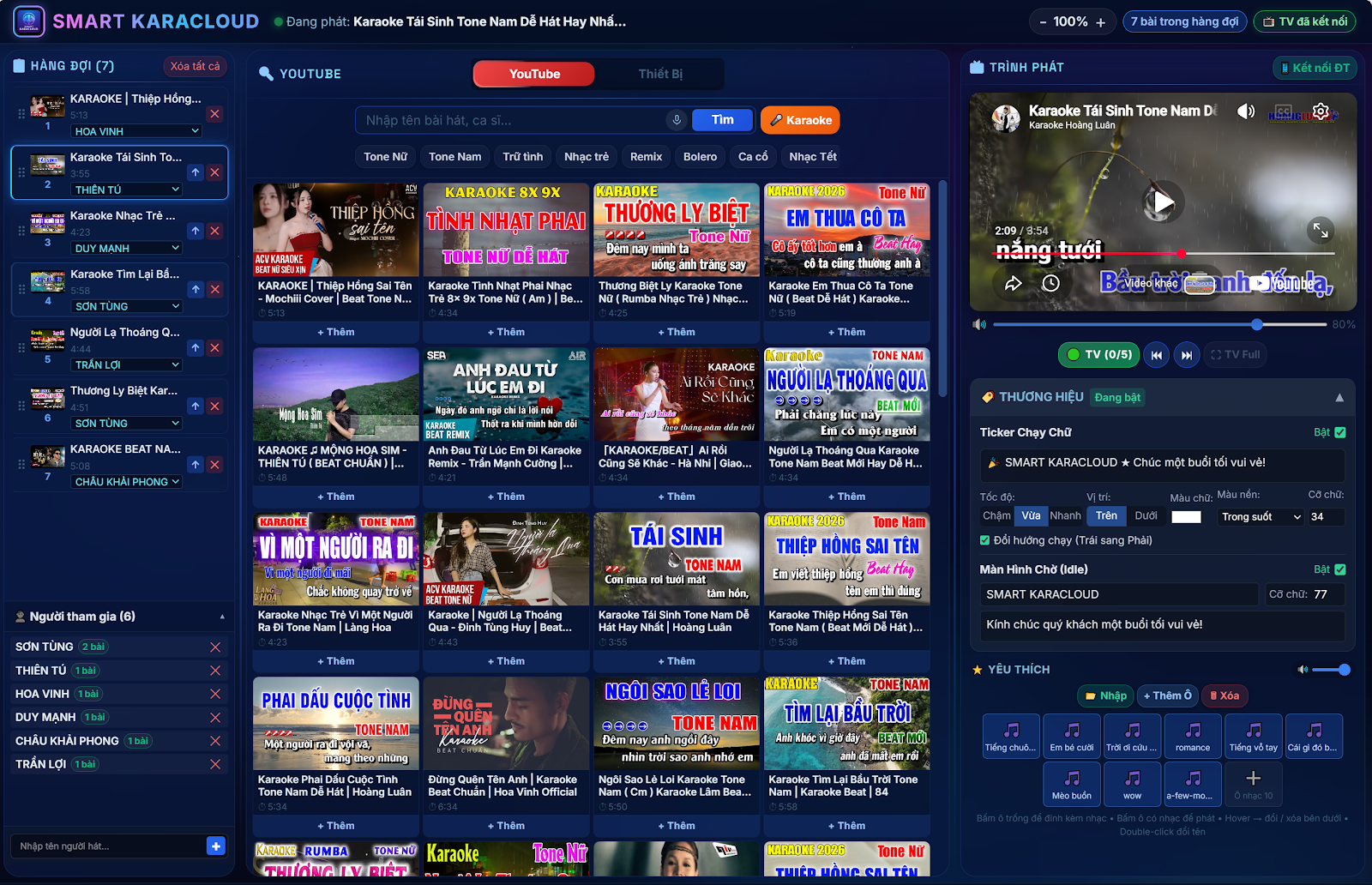
Task: Trigger the romance sound pad
Action: click(1193, 737)
